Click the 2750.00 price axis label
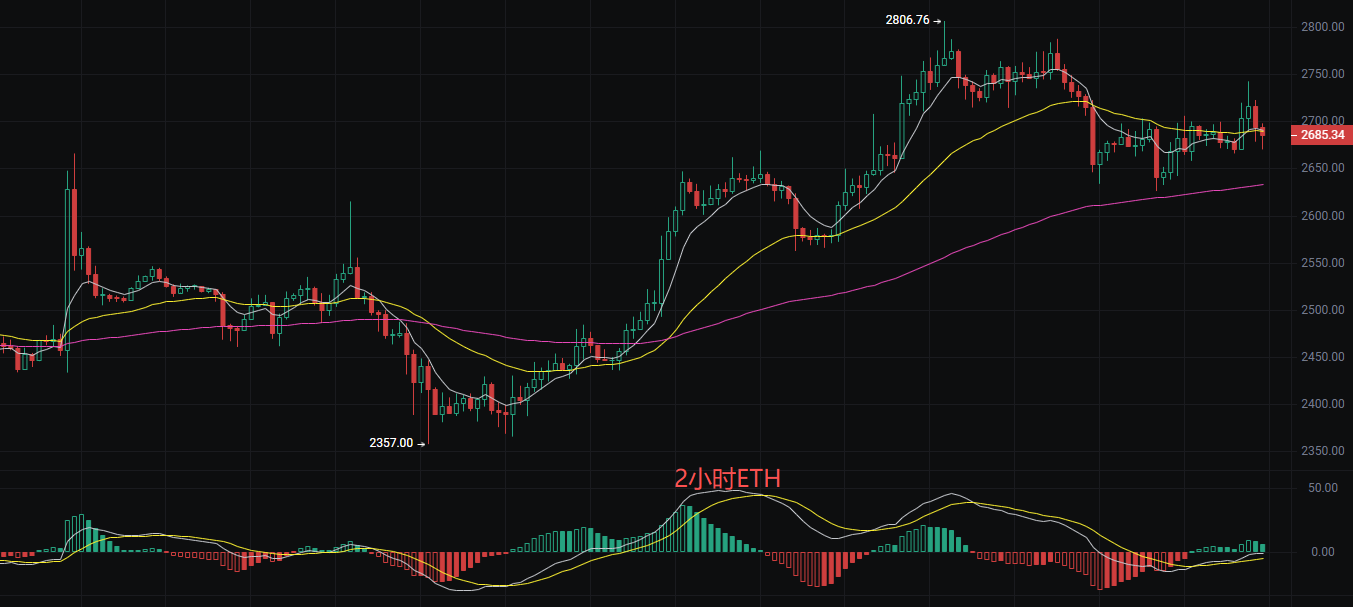This screenshot has height=607, width=1353. coord(1322,74)
